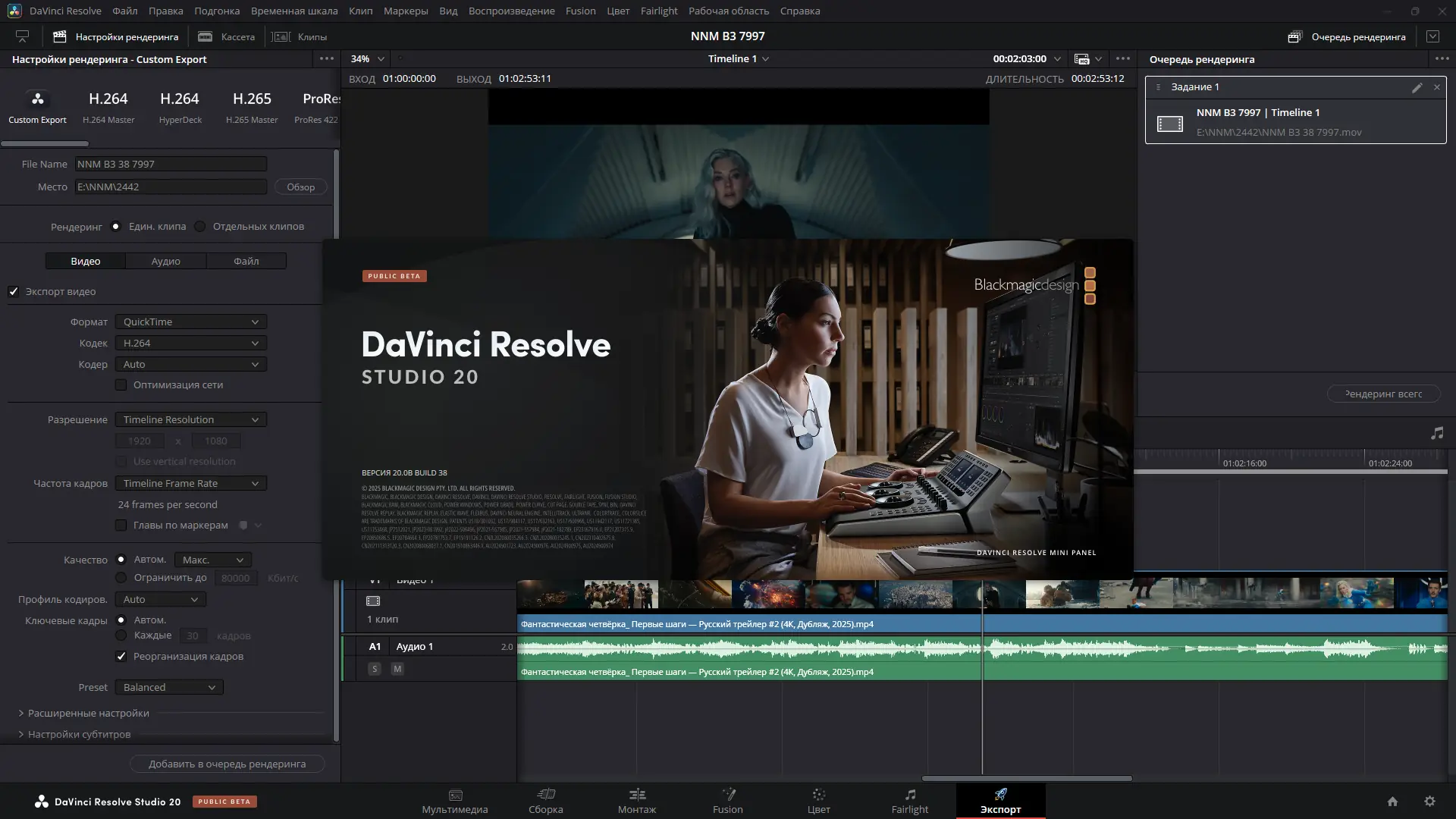The height and width of the screenshot is (819, 1456).
Task: Click the Add to Render Queue button
Action: [227, 764]
